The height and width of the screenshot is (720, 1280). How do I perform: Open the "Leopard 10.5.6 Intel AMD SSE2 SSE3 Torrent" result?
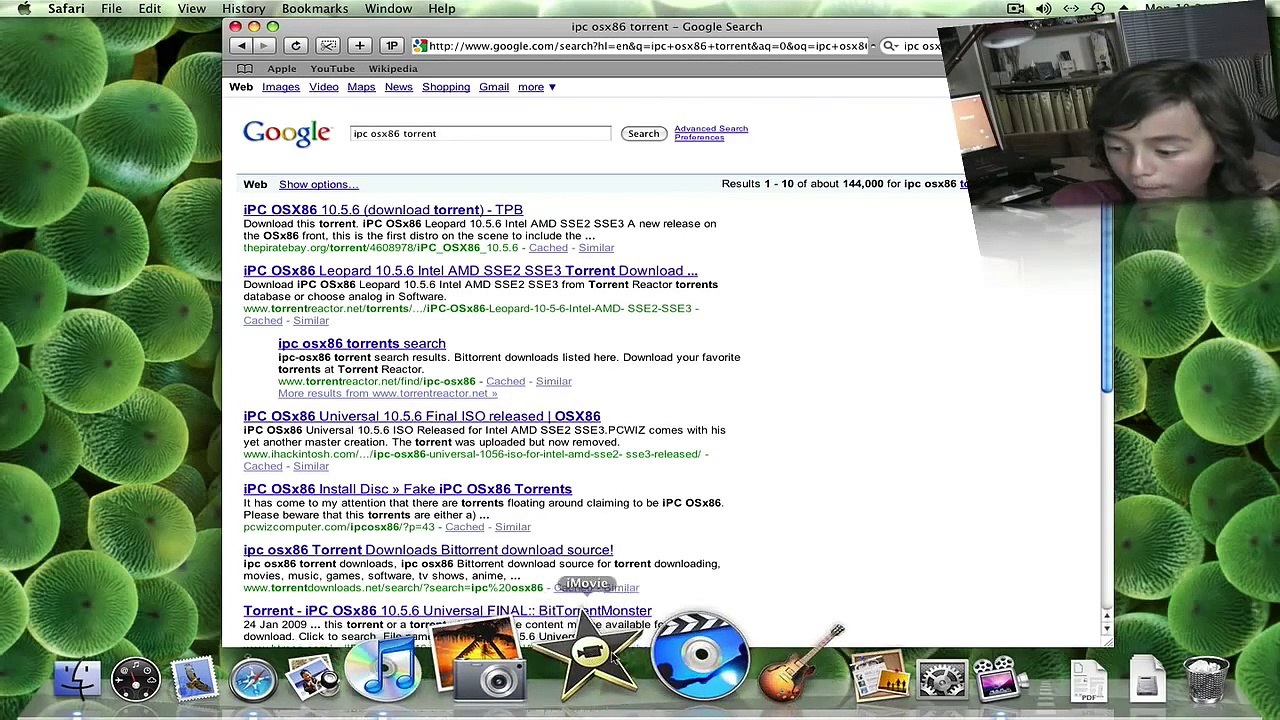click(x=470, y=271)
